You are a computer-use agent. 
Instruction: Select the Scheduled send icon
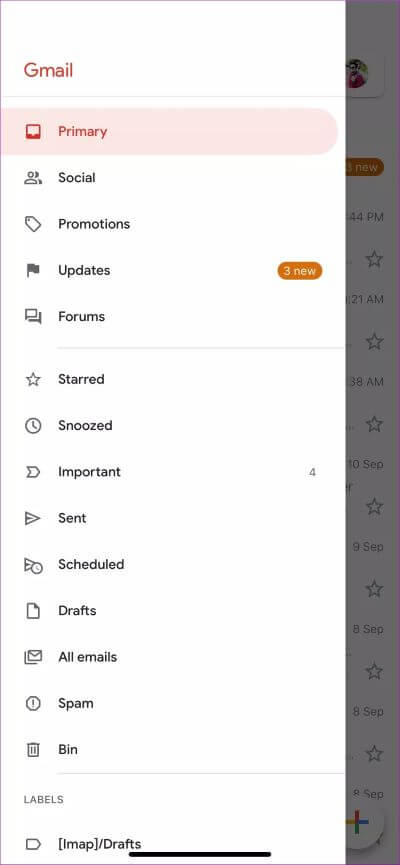pyautogui.click(x=33, y=565)
